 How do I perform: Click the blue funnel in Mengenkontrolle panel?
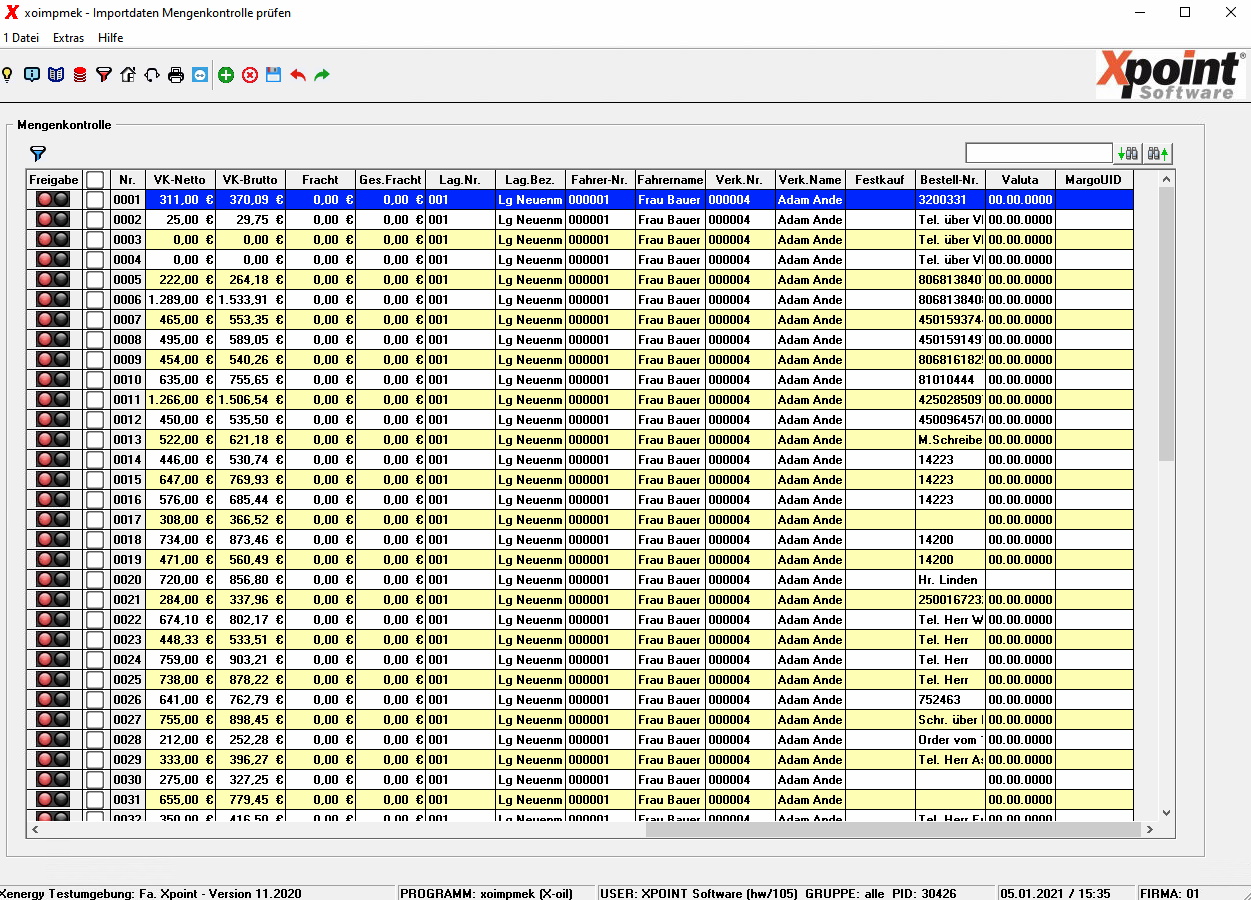click(x=38, y=153)
